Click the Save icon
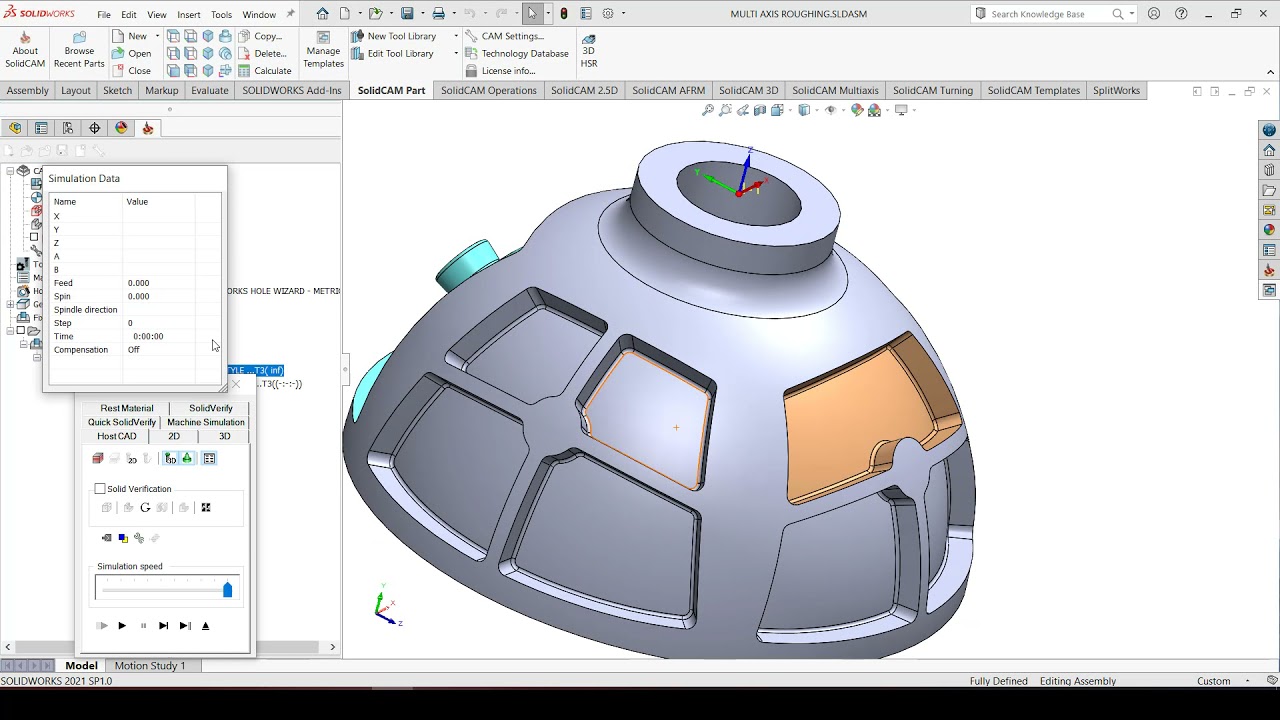Screen dimensions: 1280x720 tap(407, 14)
